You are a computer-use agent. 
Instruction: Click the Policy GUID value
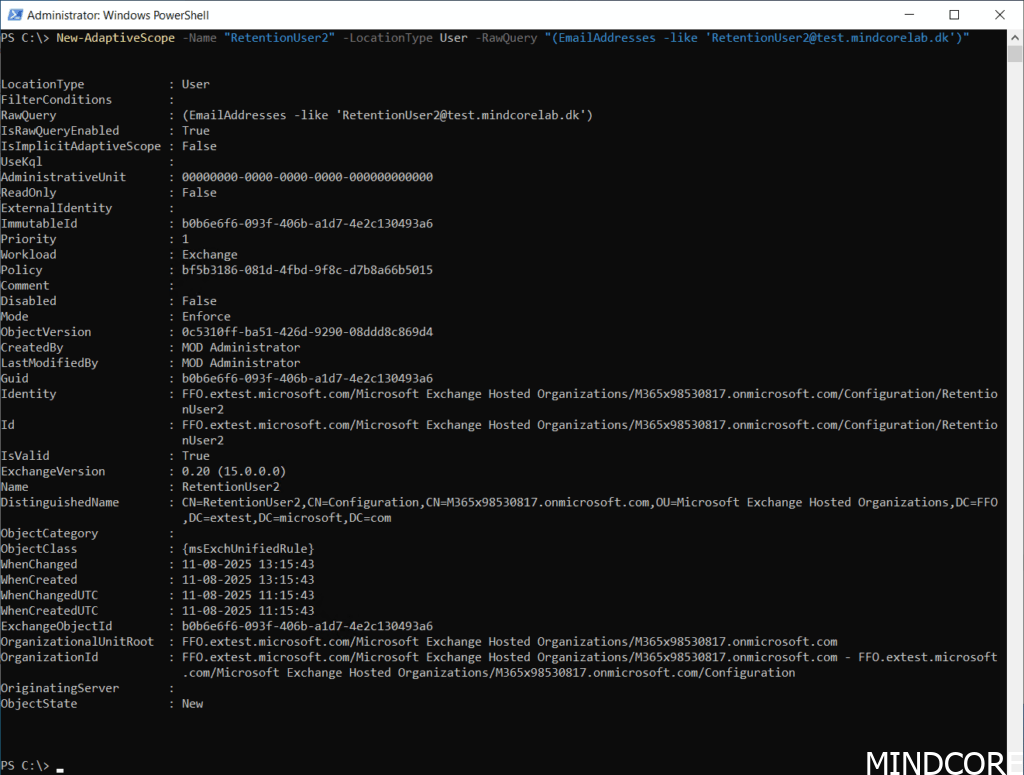(x=307, y=270)
